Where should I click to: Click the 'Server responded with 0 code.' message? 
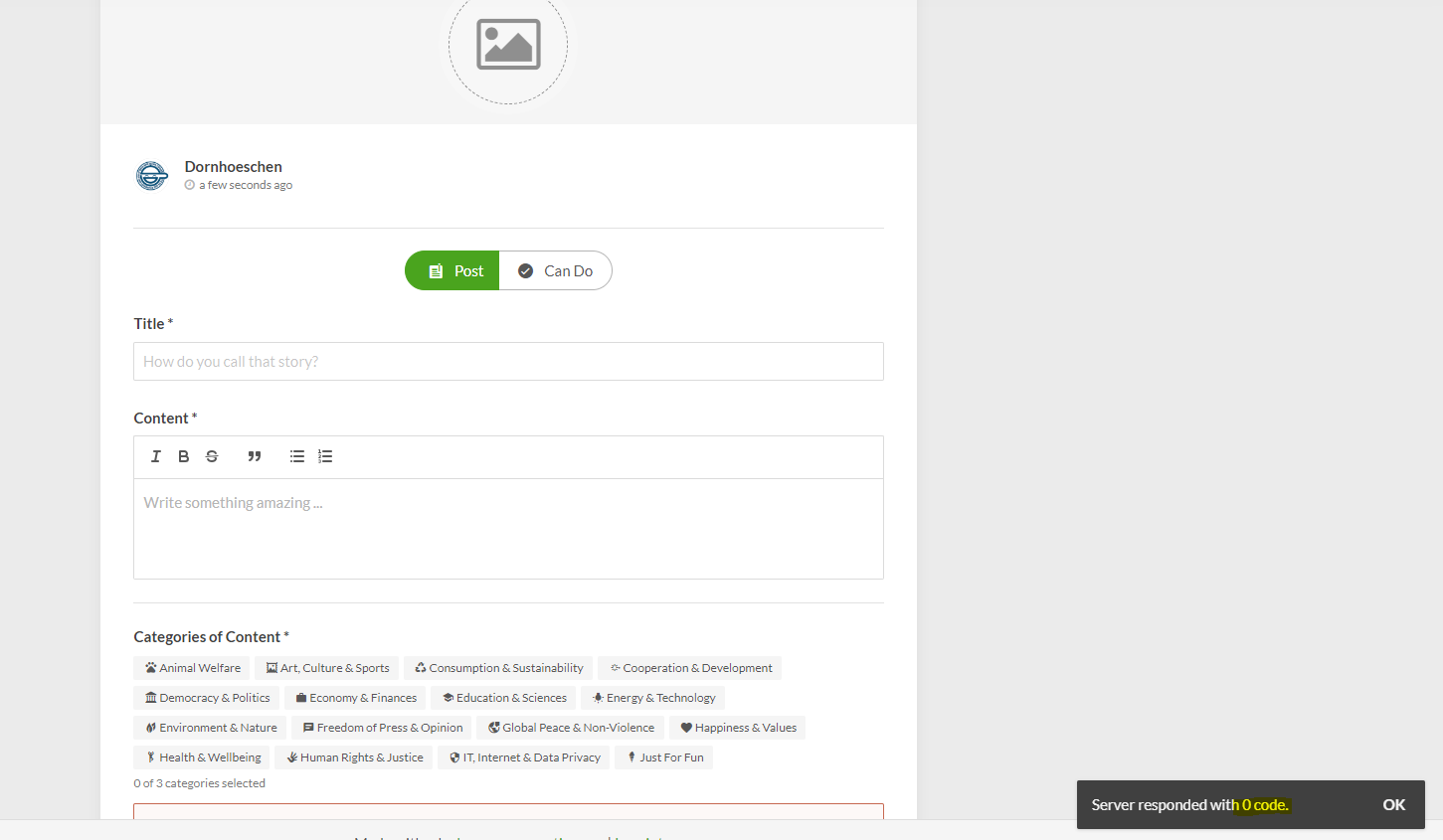click(x=1189, y=805)
